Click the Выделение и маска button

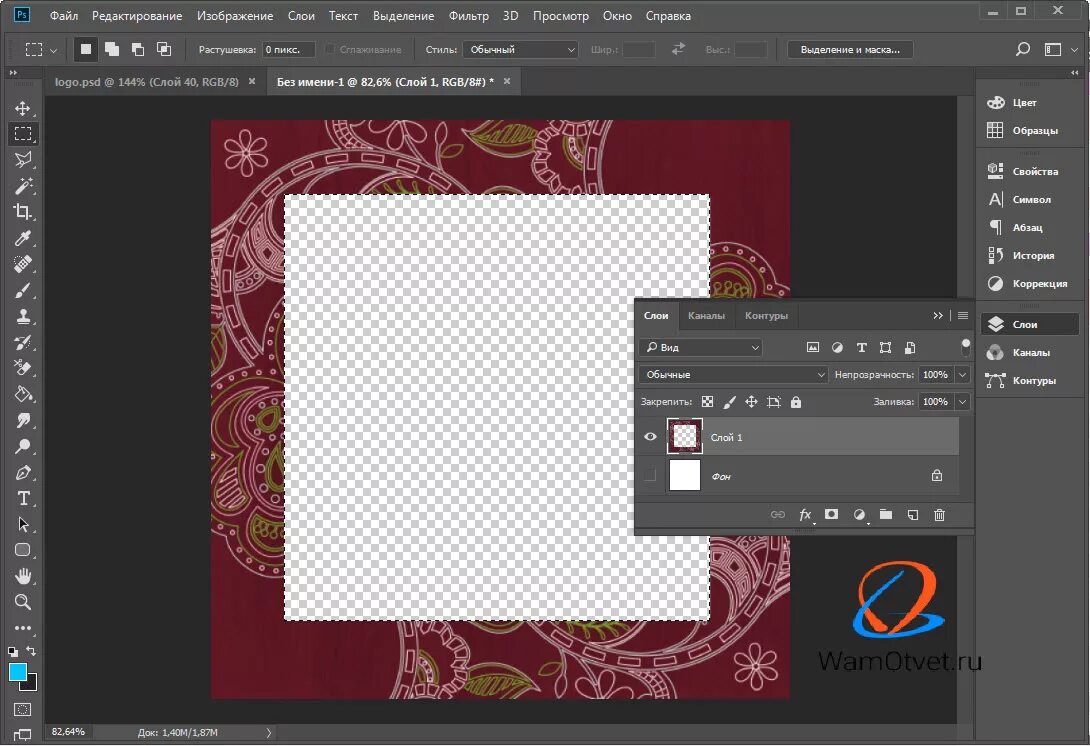point(849,49)
